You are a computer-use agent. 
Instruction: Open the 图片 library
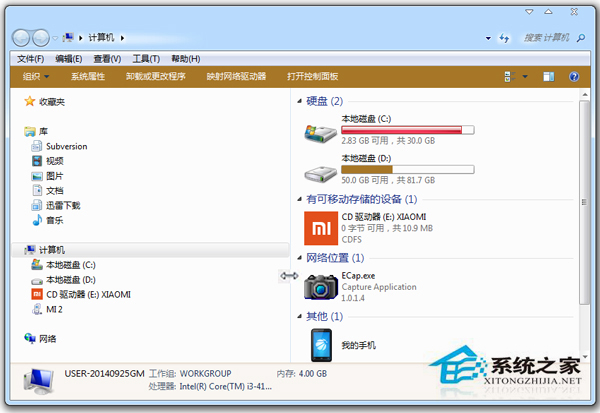[47, 176]
